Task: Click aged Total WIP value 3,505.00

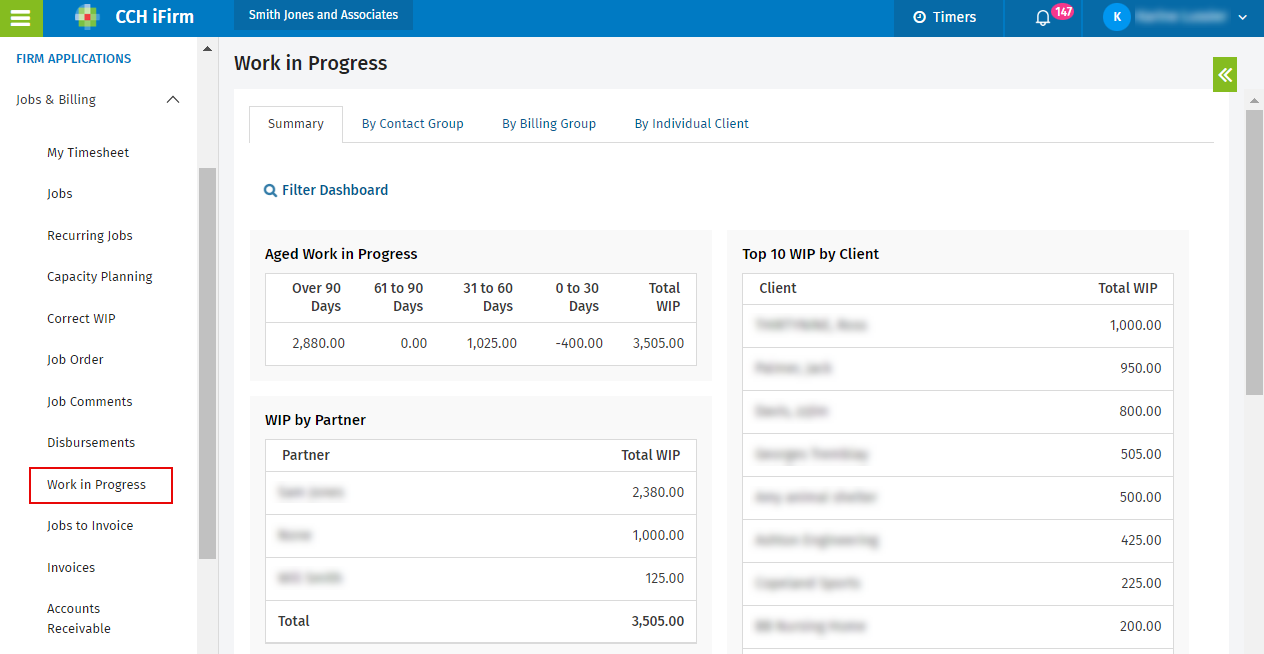Action: [x=658, y=343]
